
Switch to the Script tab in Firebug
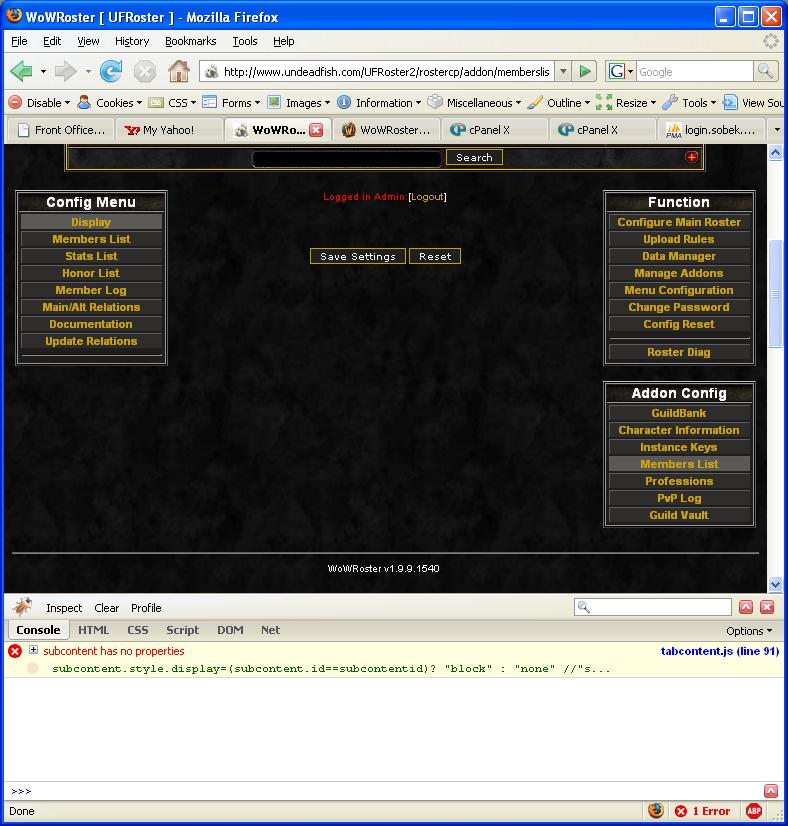click(182, 630)
